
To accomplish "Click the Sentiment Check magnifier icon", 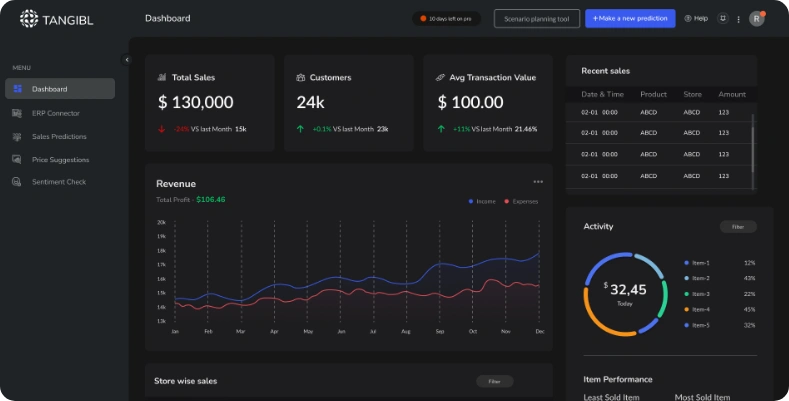I will [x=17, y=182].
